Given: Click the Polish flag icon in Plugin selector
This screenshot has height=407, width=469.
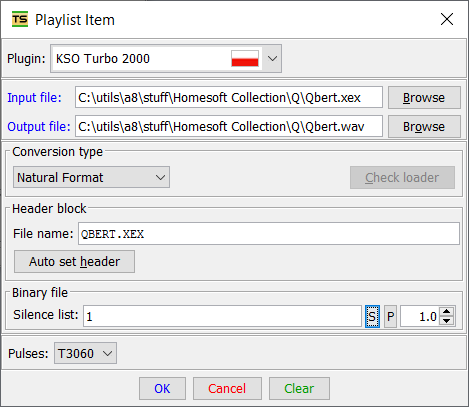Looking at the screenshot, I should pos(245,59).
